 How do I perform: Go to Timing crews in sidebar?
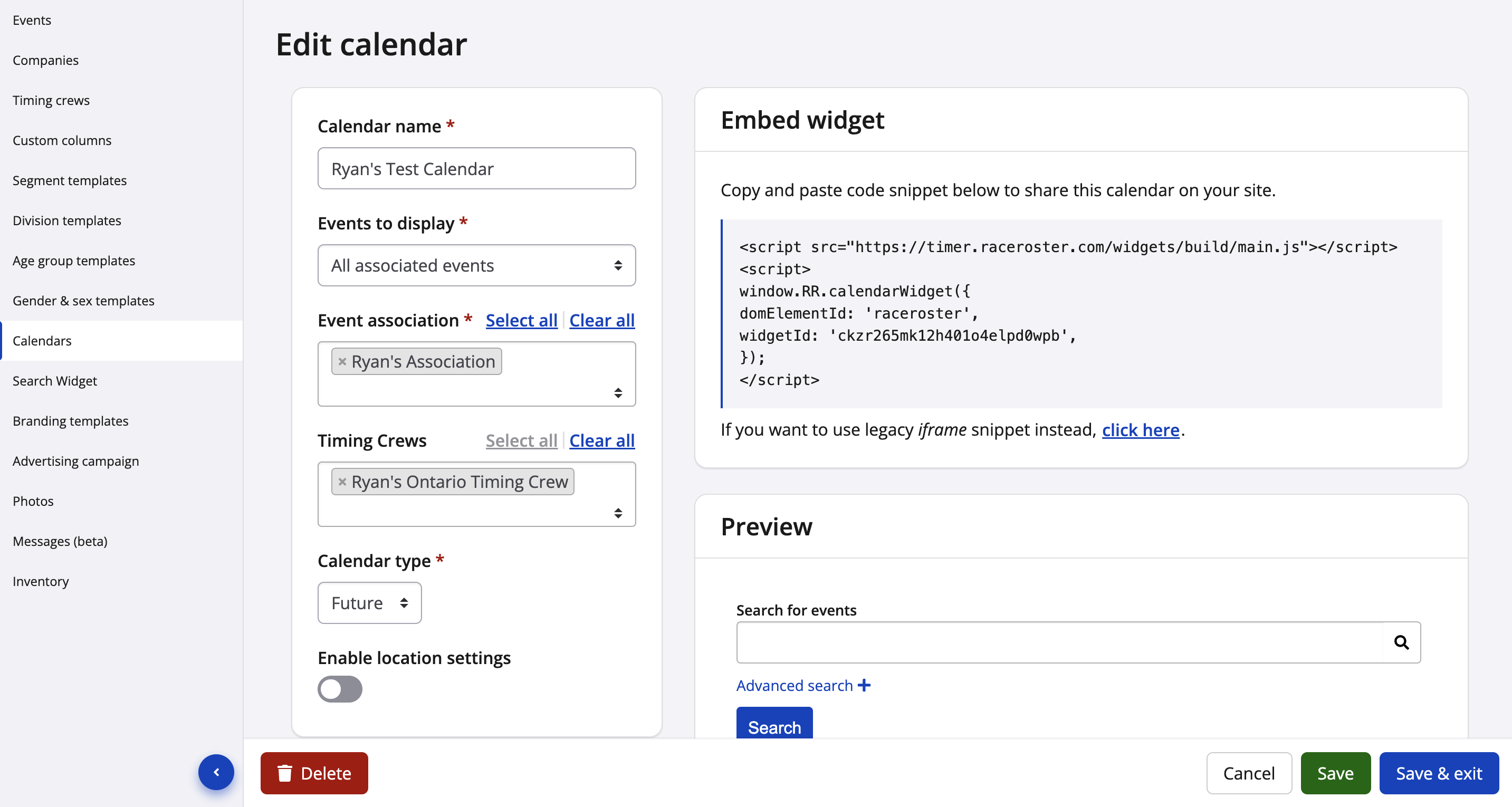pos(51,100)
